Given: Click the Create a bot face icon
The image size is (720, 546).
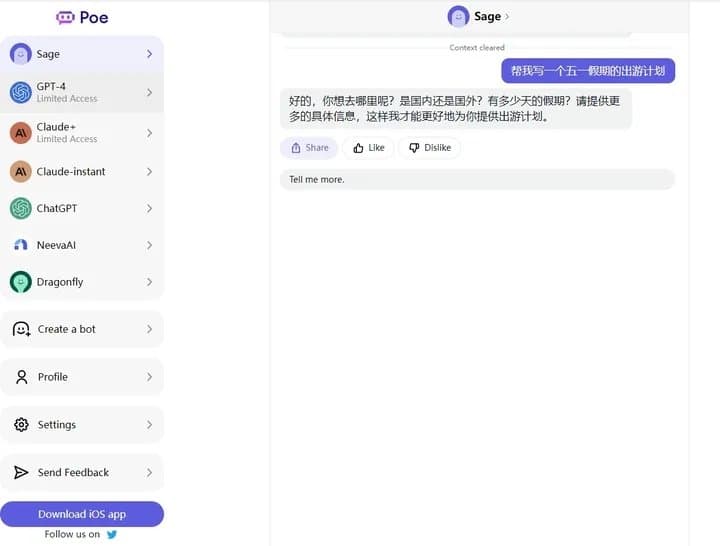Looking at the screenshot, I should [21, 329].
